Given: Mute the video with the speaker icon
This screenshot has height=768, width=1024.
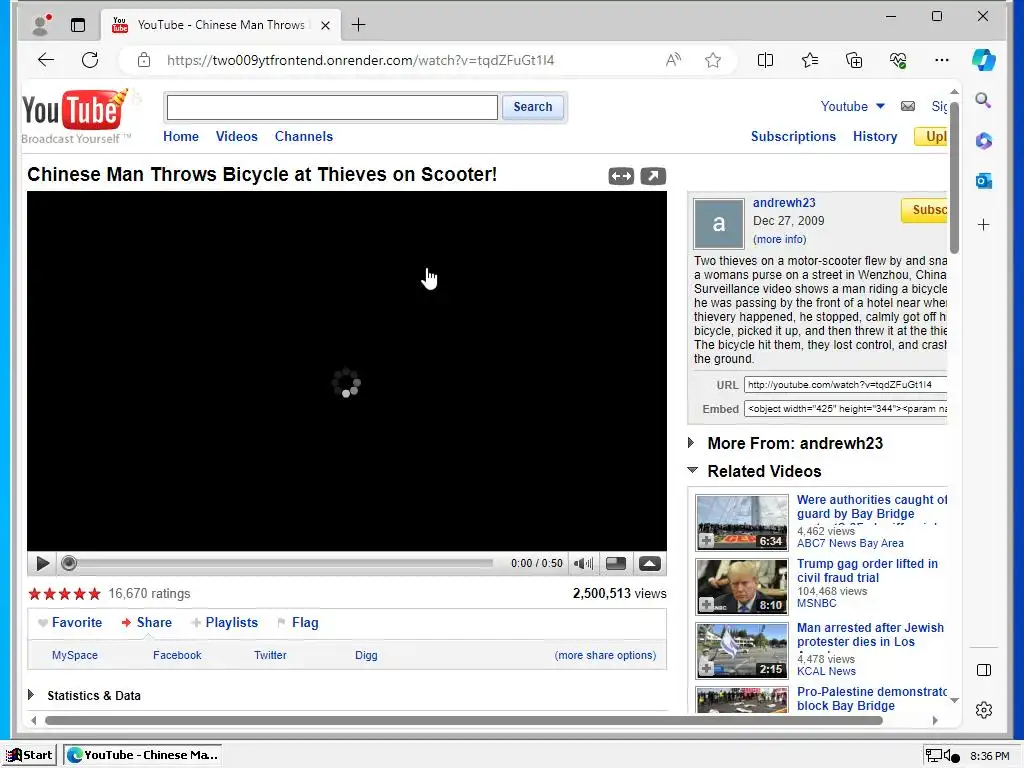Looking at the screenshot, I should pos(583,564).
